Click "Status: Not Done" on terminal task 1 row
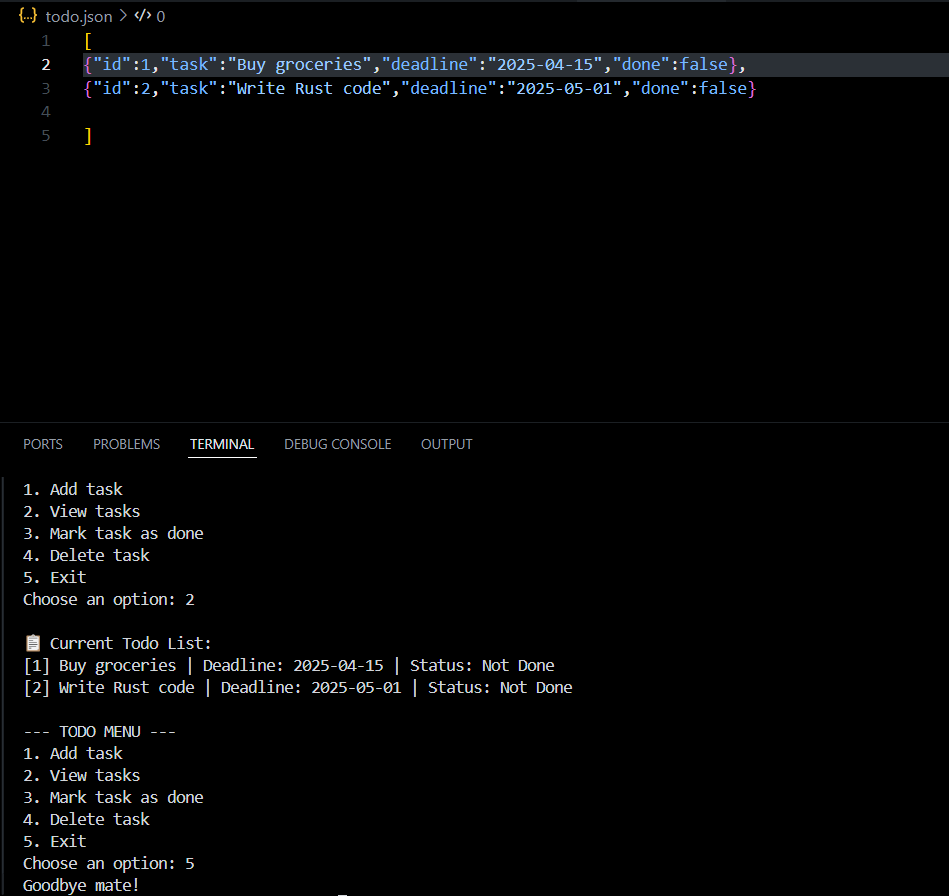Viewport: 949px width, 896px height. coord(482,665)
